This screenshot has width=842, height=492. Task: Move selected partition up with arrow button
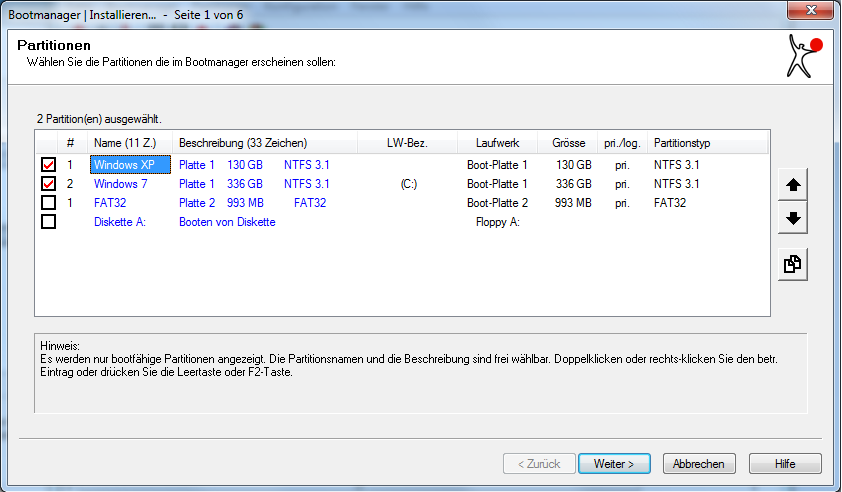coord(793,185)
